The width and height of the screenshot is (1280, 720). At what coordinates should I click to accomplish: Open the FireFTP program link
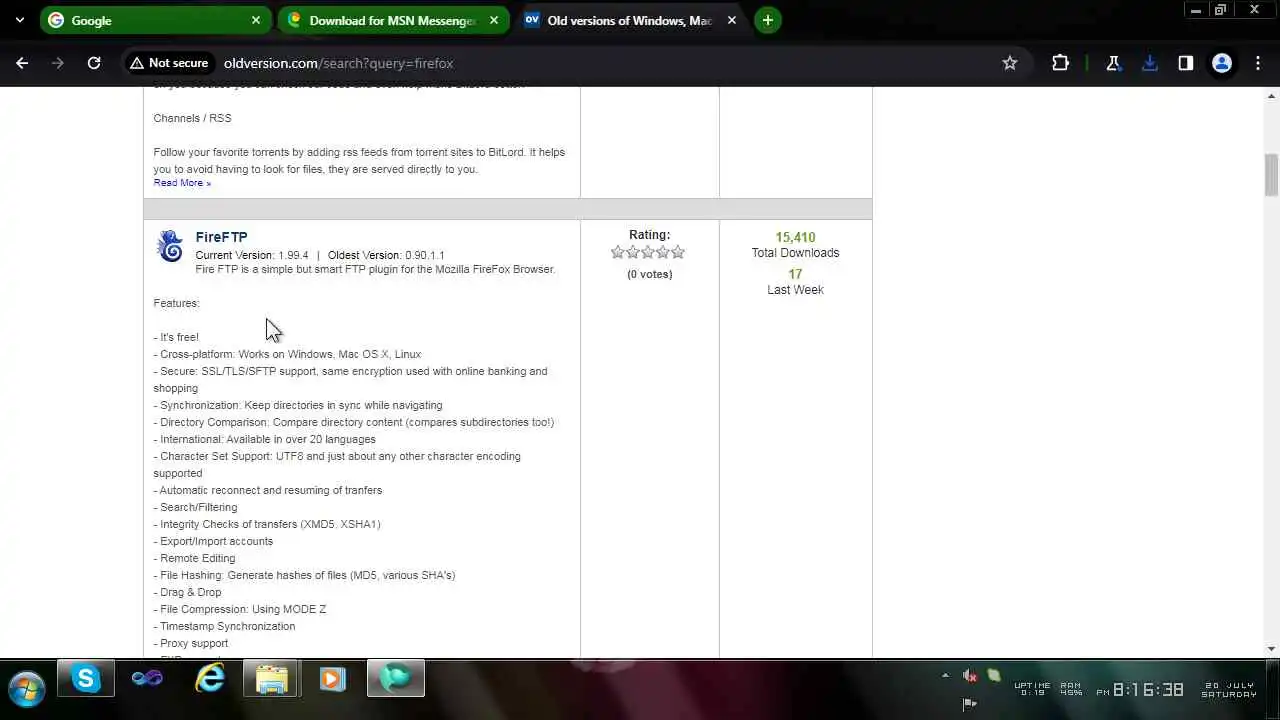click(221, 237)
